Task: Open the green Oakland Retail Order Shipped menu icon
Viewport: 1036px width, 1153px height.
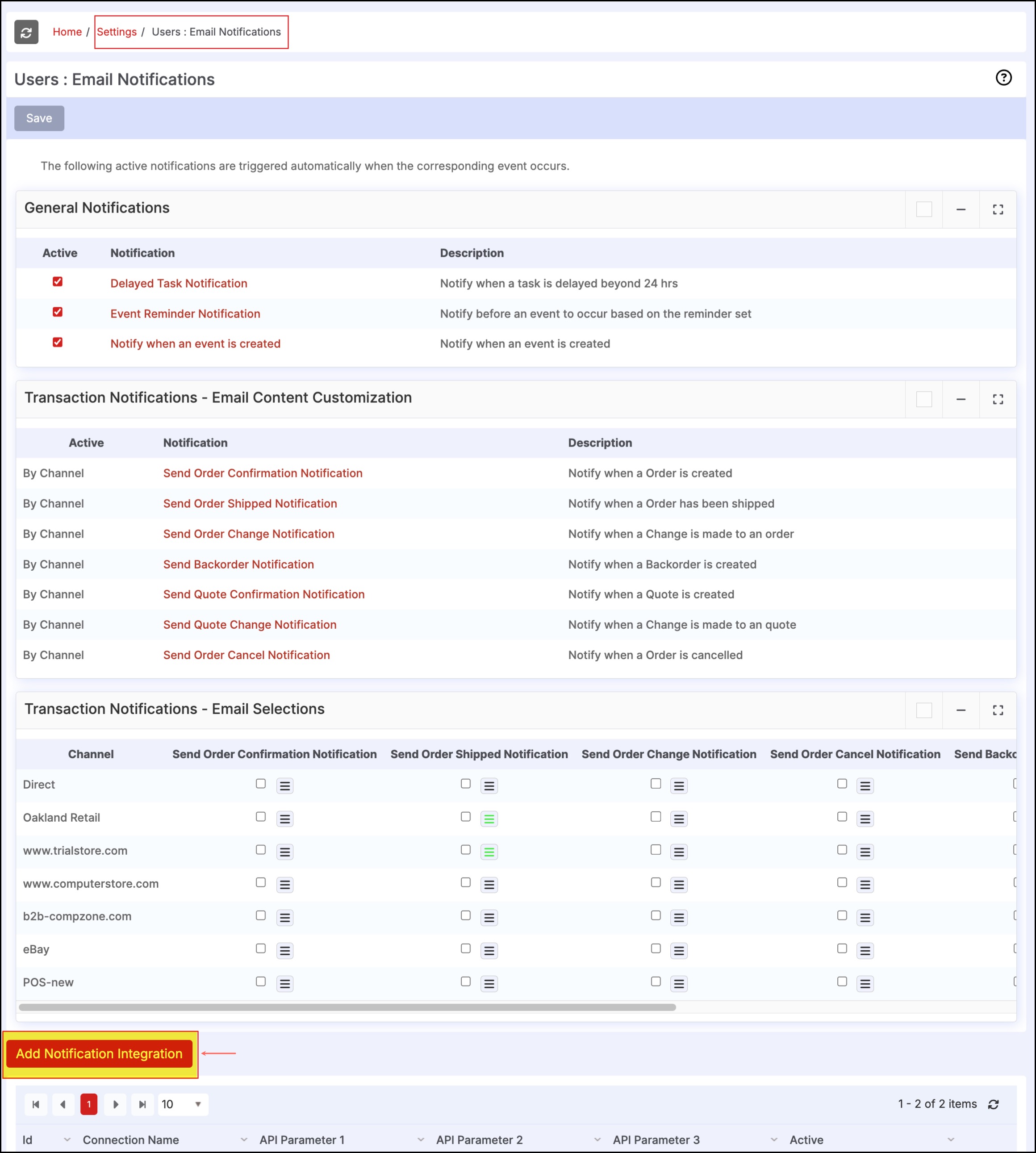Action: coord(489,819)
